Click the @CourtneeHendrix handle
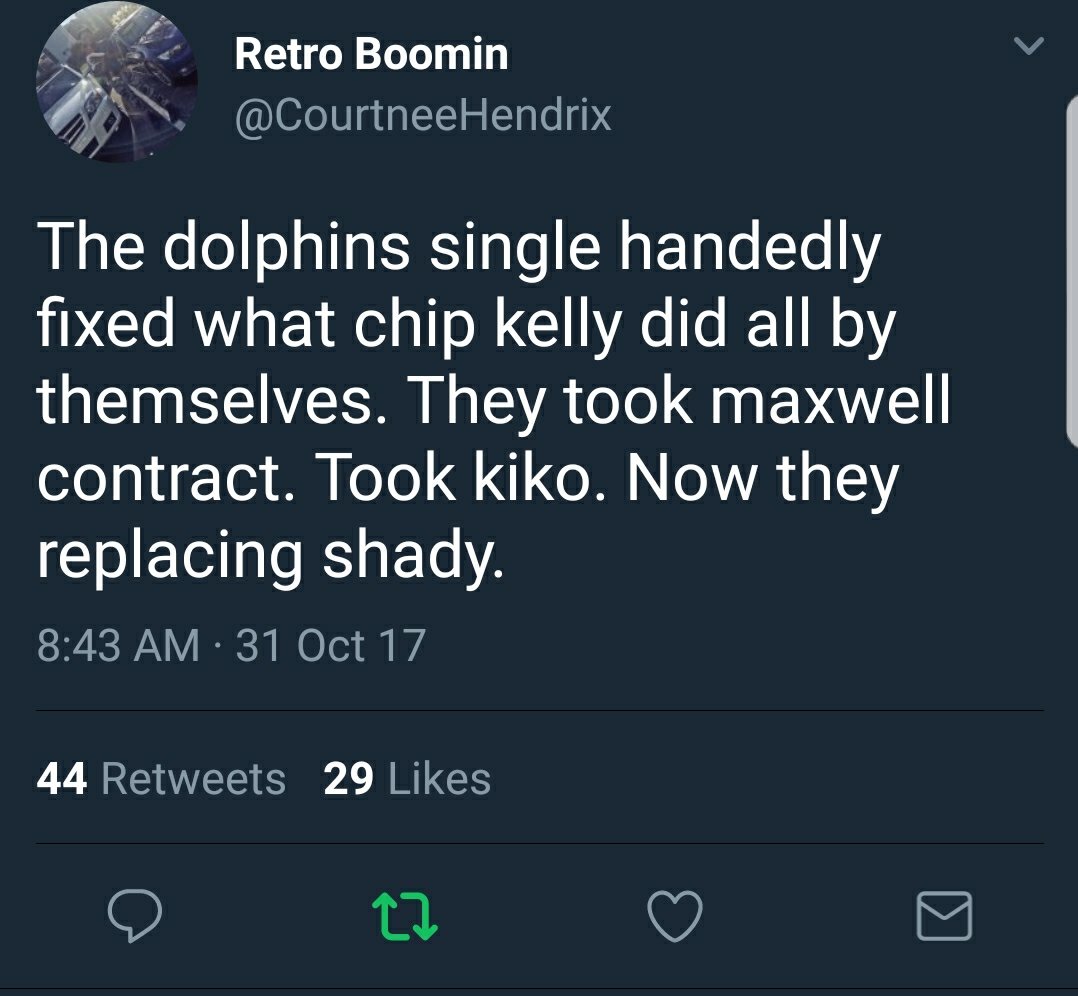The width and height of the screenshot is (1078, 996). pos(422,117)
